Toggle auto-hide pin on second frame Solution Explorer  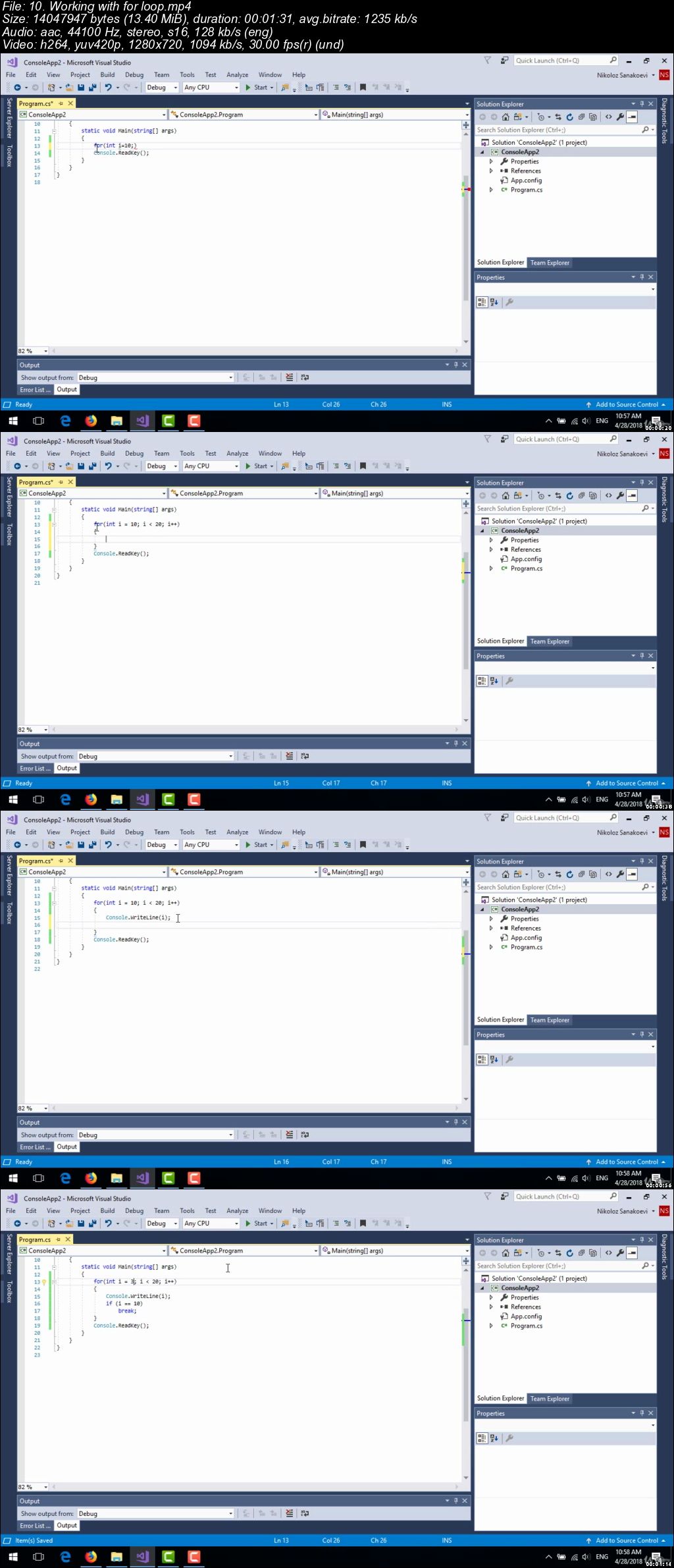642,483
